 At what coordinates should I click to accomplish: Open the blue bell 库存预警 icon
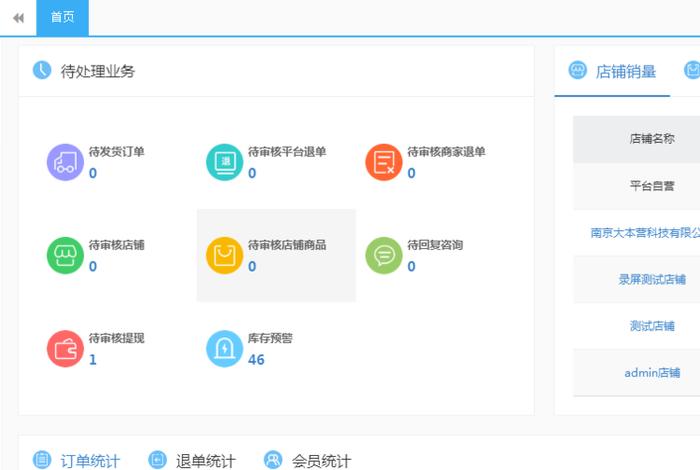click(x=225, y=349)
